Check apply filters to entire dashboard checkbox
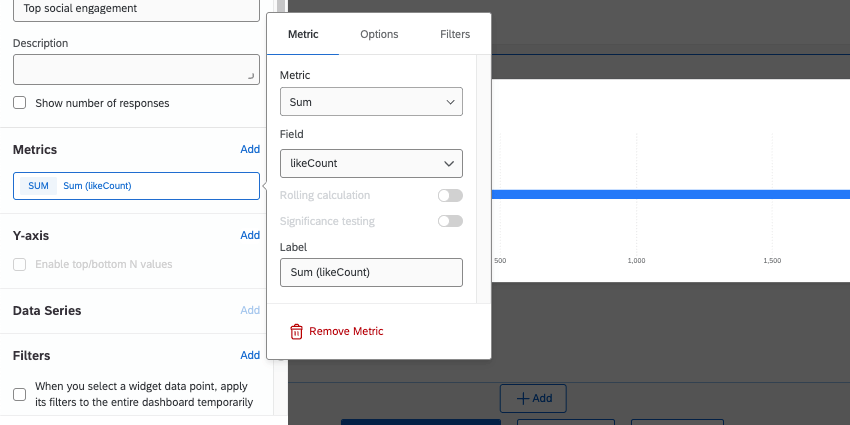This screenshot has height=425, width=850. [x=20, y=394]
